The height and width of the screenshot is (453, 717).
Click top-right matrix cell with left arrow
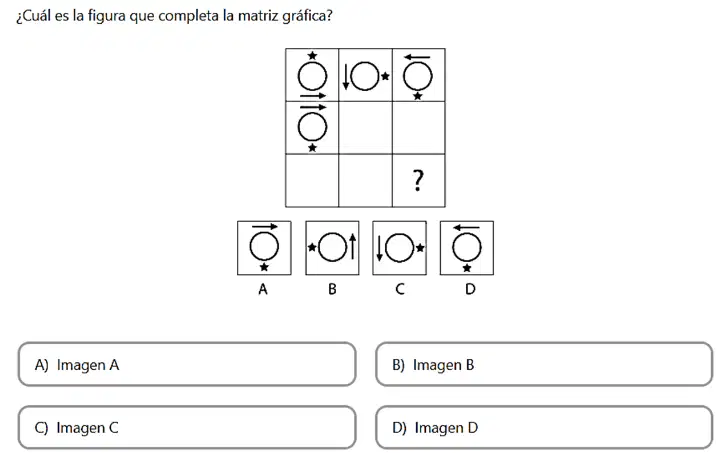tap(418, 75)
